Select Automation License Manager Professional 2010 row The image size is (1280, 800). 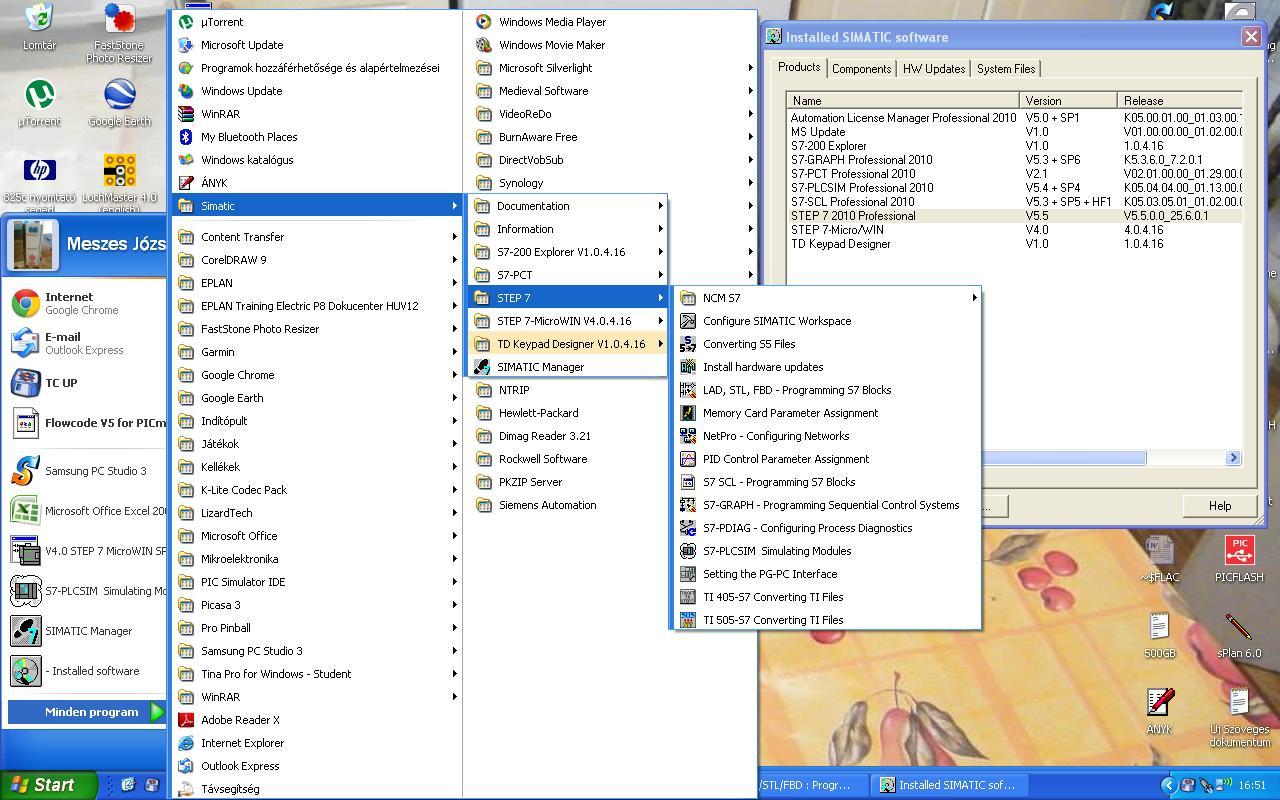(1014, 118)
